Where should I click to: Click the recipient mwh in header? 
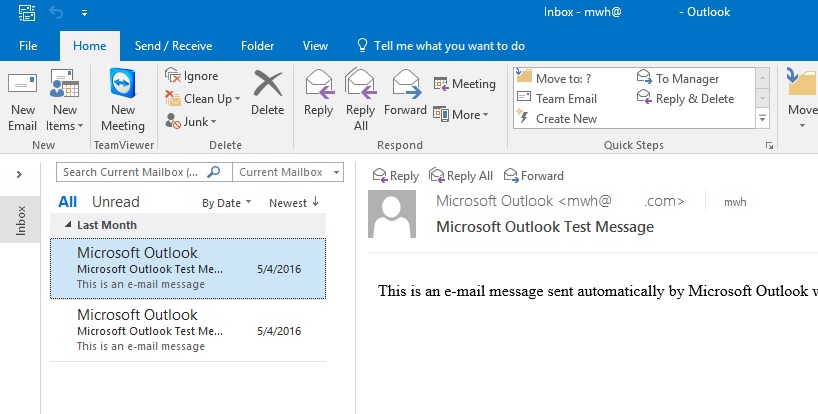pos(735,202)
